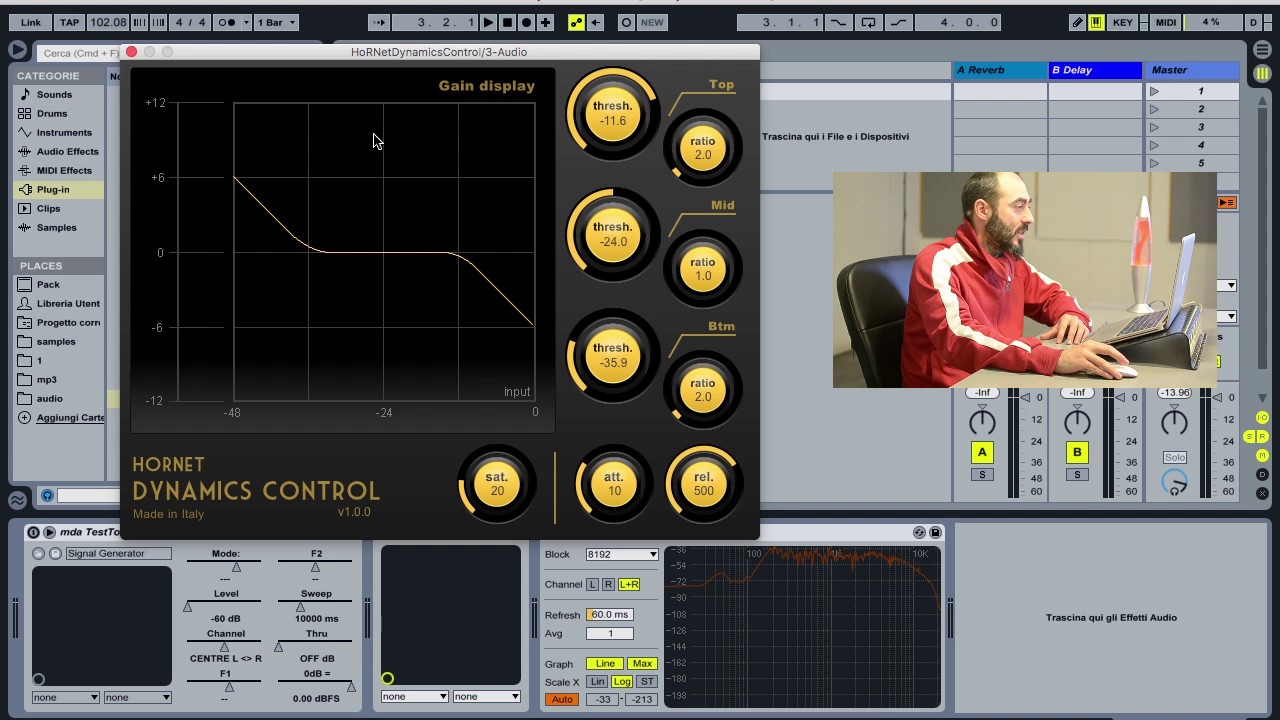
Task: Click the Punch-Out switch
Action: pyautogui.click(x=898, y=22)
